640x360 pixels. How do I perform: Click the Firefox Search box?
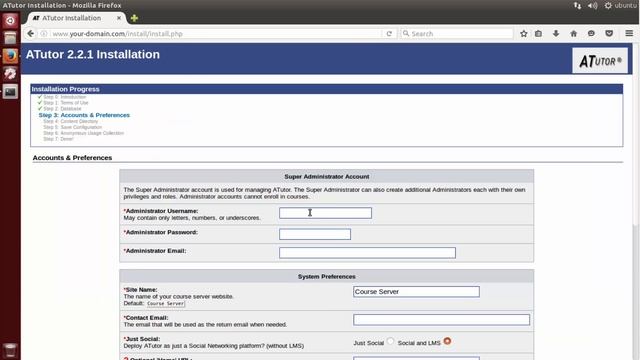tap(457, 34)
